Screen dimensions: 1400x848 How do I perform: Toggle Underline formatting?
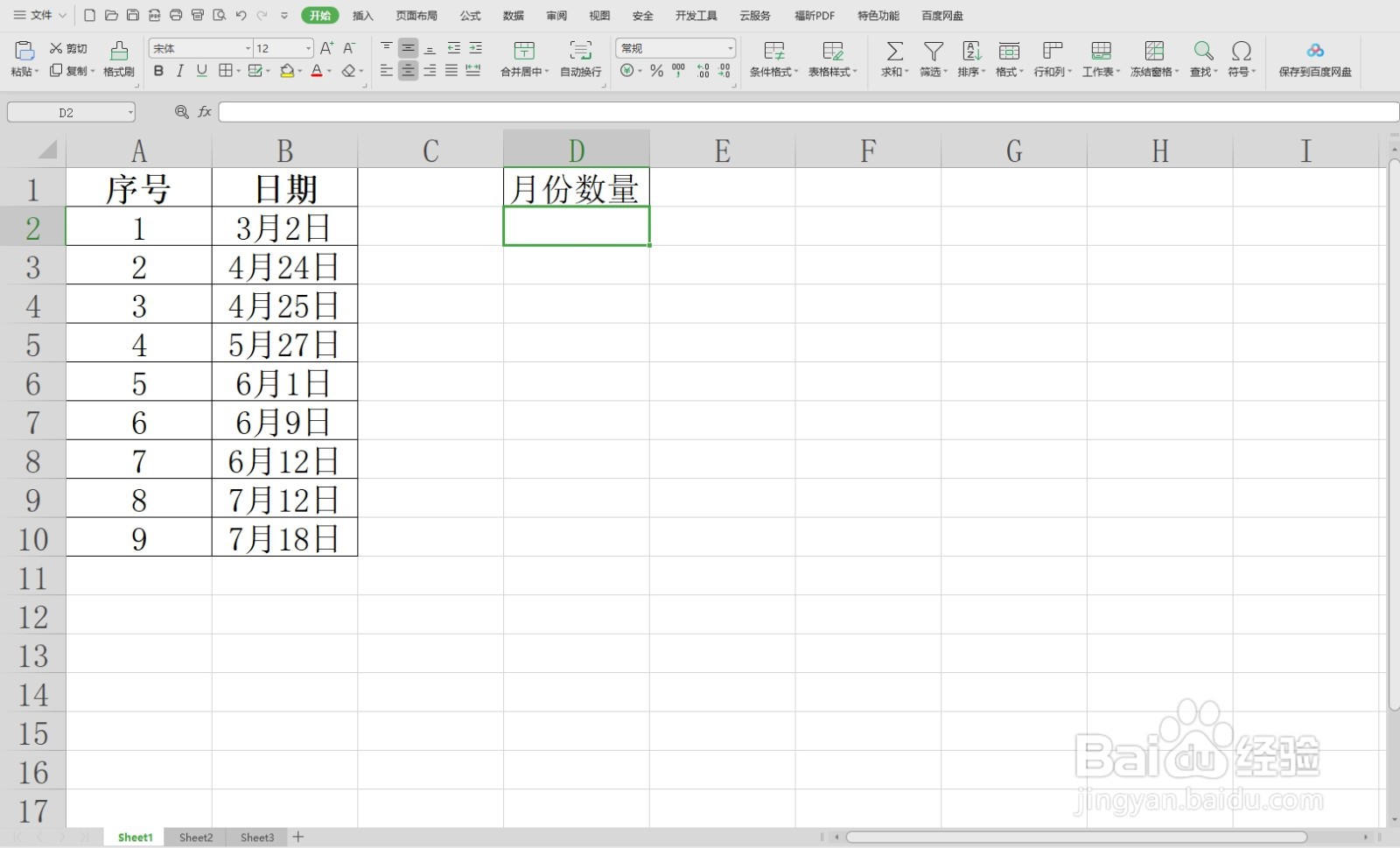tap(202, 71)
